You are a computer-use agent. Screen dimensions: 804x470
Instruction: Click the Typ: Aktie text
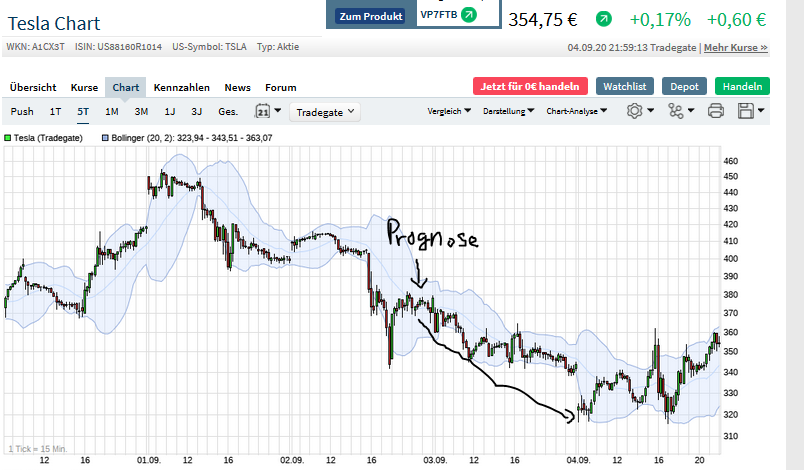[x=278, y=47]
